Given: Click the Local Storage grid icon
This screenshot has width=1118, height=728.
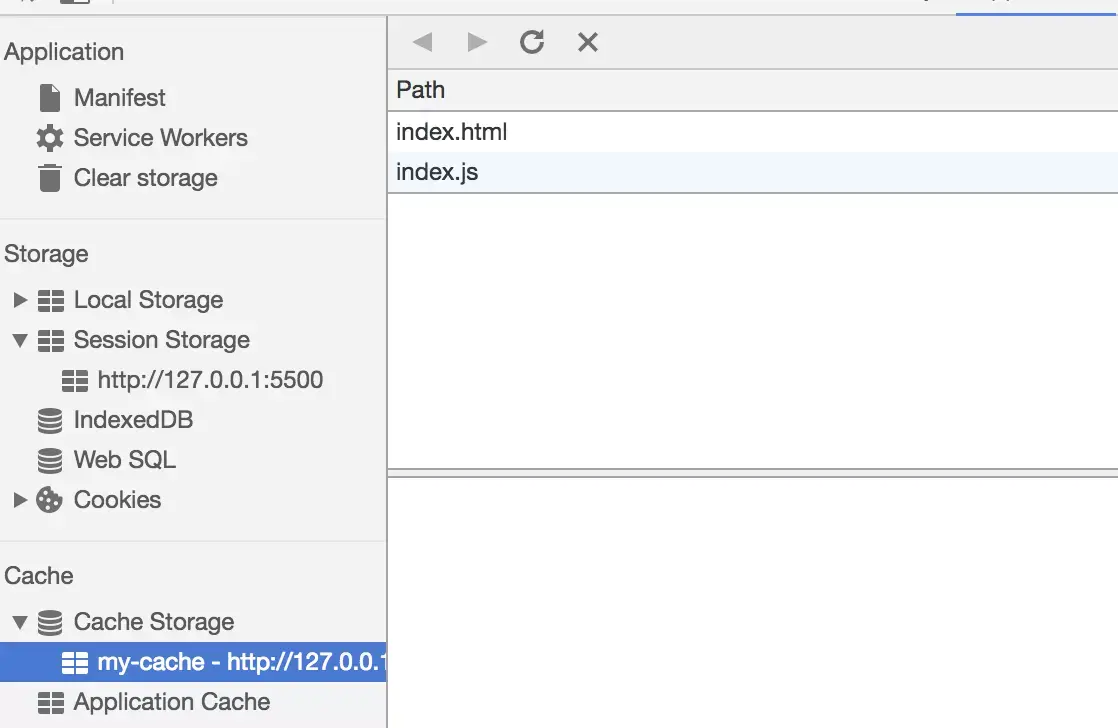Looking at the screenshot, I should 51,301.
